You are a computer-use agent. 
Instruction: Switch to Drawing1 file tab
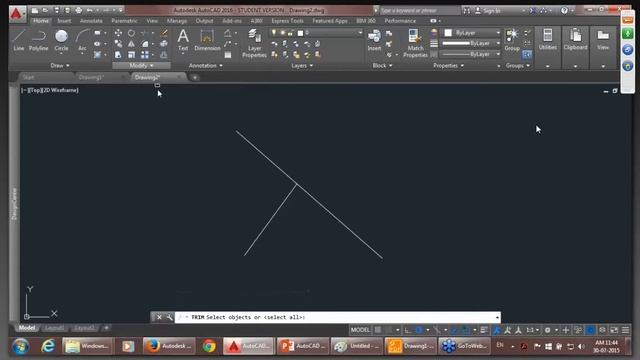pyautogui.click(x=91, y=77)
